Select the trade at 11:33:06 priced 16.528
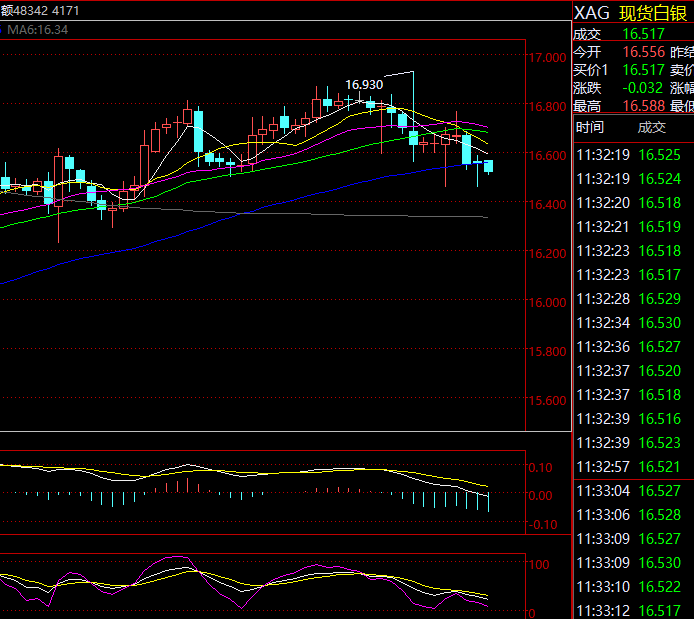Screen dimensions: 694x619 pos(634,515)
